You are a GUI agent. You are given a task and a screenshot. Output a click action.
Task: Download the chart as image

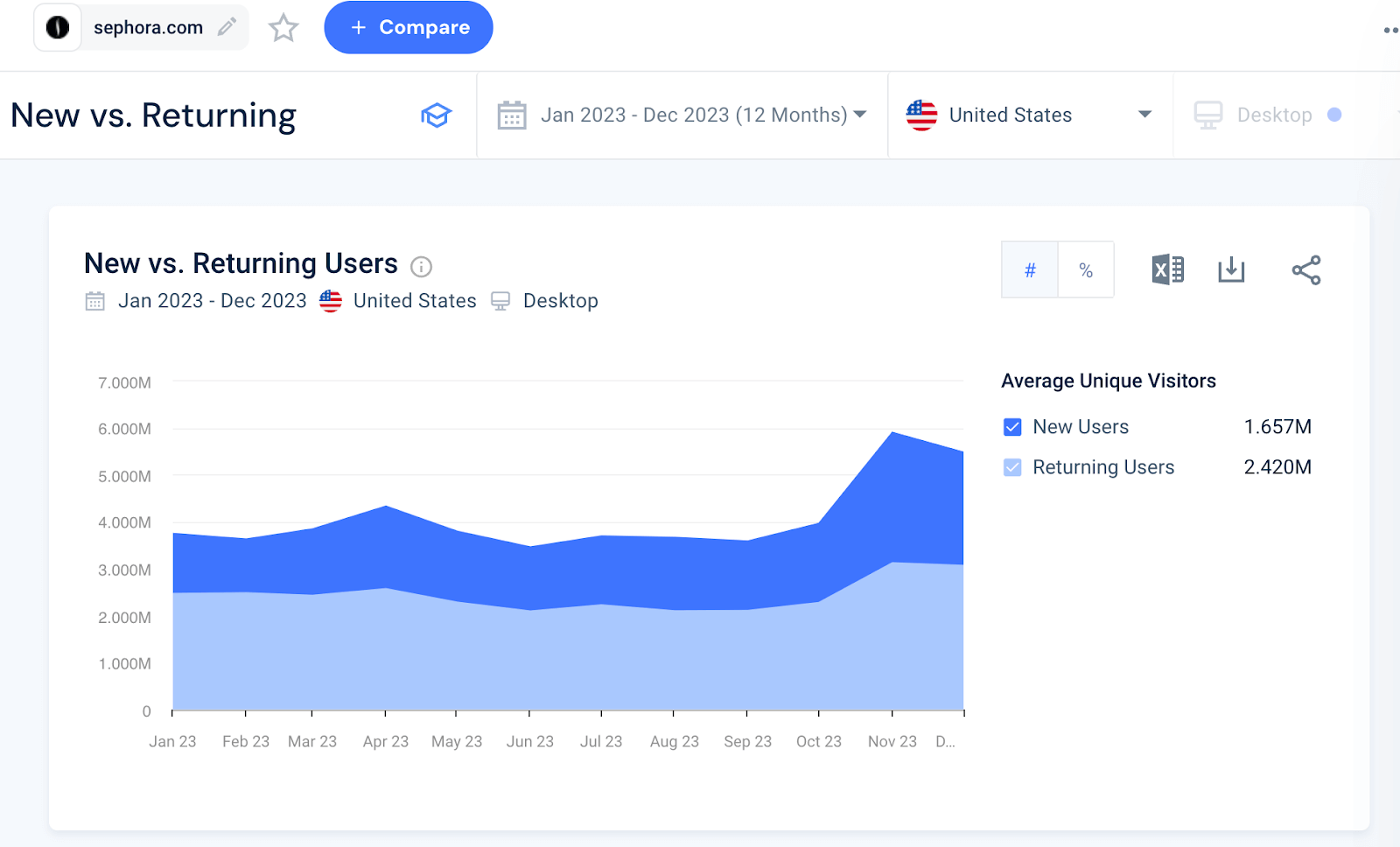click(1231, 269)
